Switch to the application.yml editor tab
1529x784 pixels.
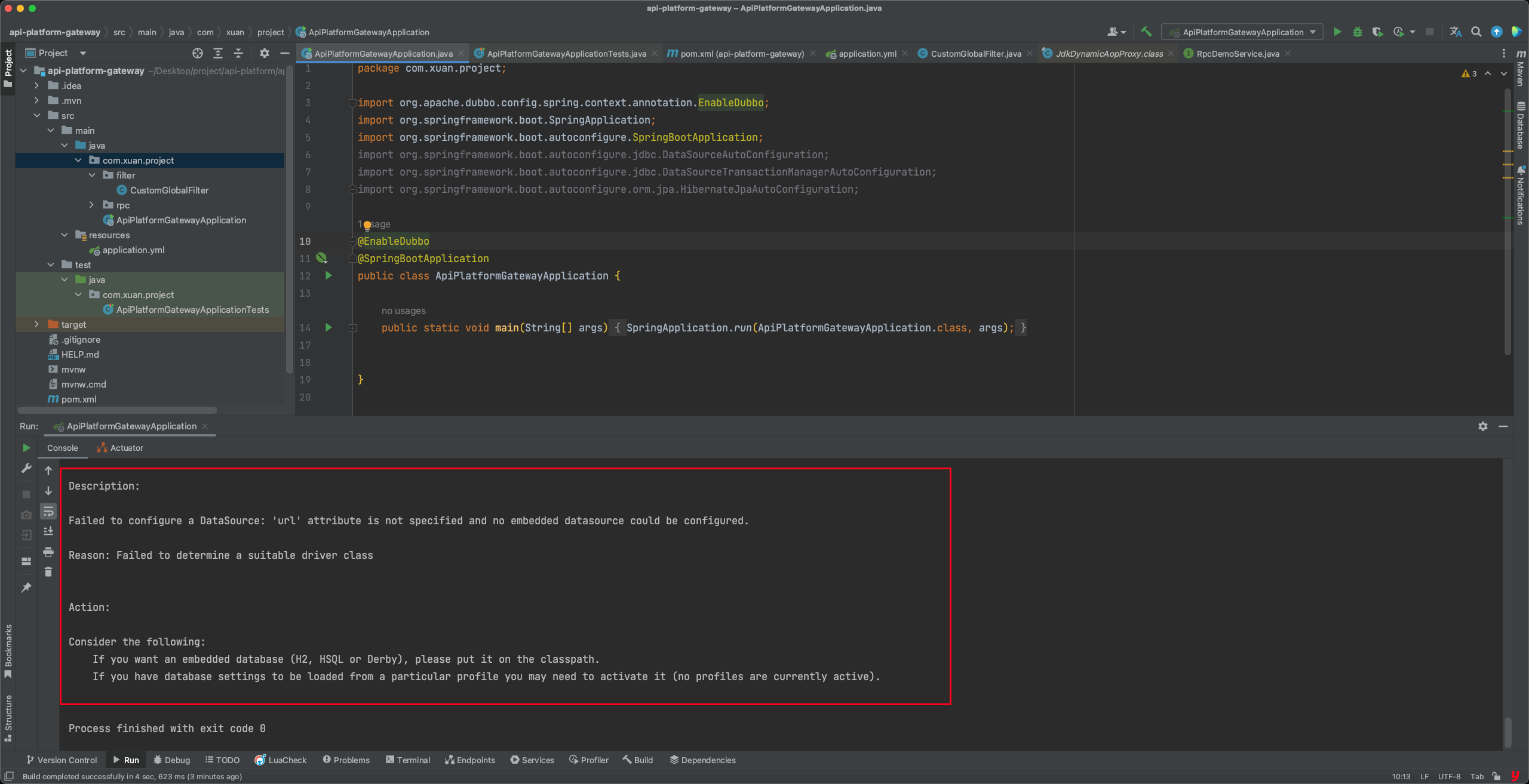[x=867, y=54]
